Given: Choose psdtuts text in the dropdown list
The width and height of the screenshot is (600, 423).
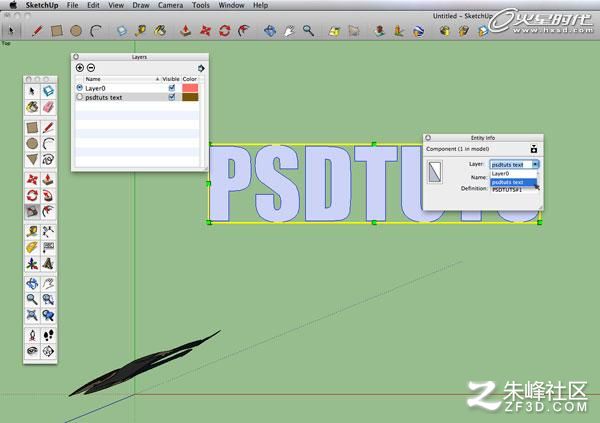Looking at the screenshot, I should (x=514, y=182).
